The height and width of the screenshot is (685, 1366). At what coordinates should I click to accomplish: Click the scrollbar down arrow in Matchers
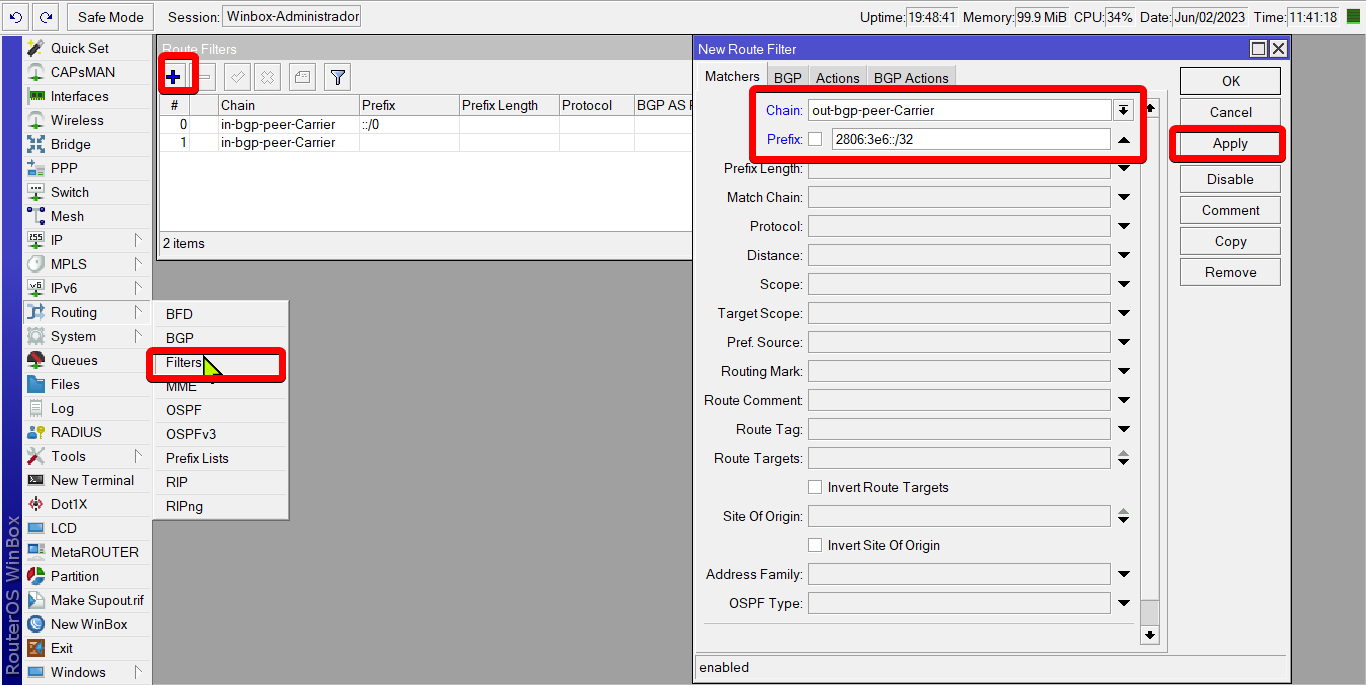point(1150,635)
